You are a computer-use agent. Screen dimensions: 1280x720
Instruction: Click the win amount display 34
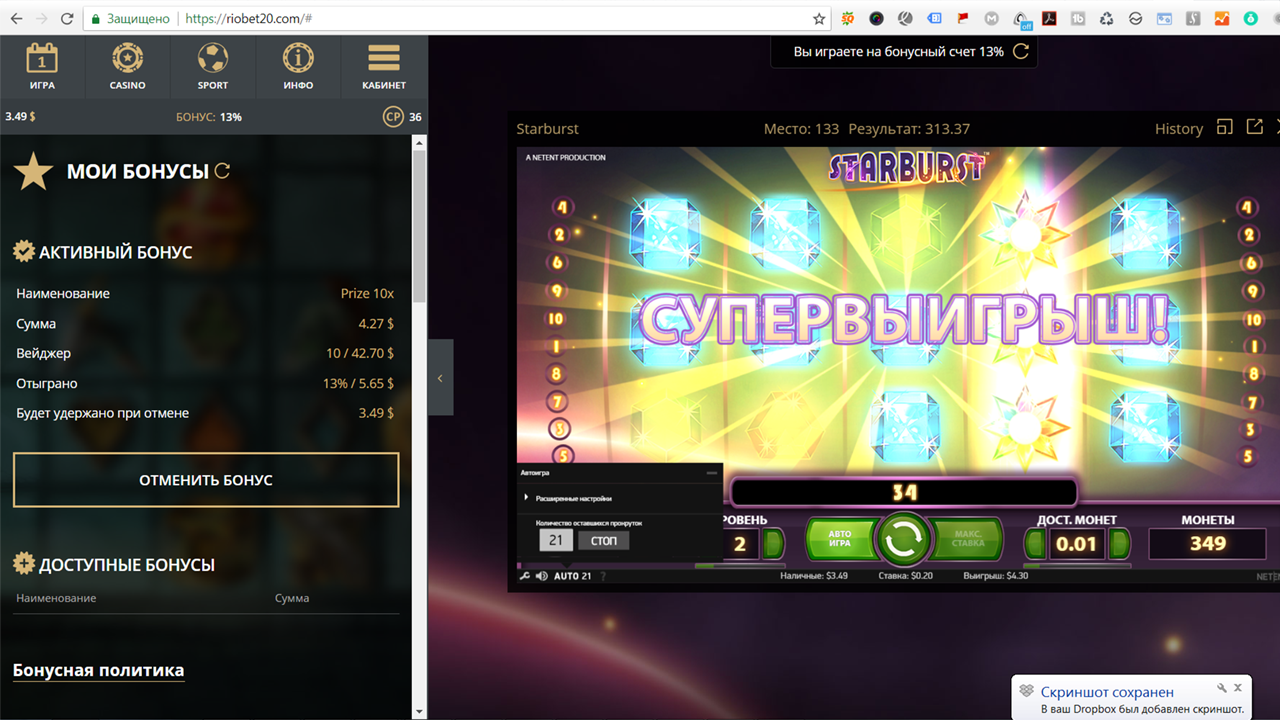point(904,492)
